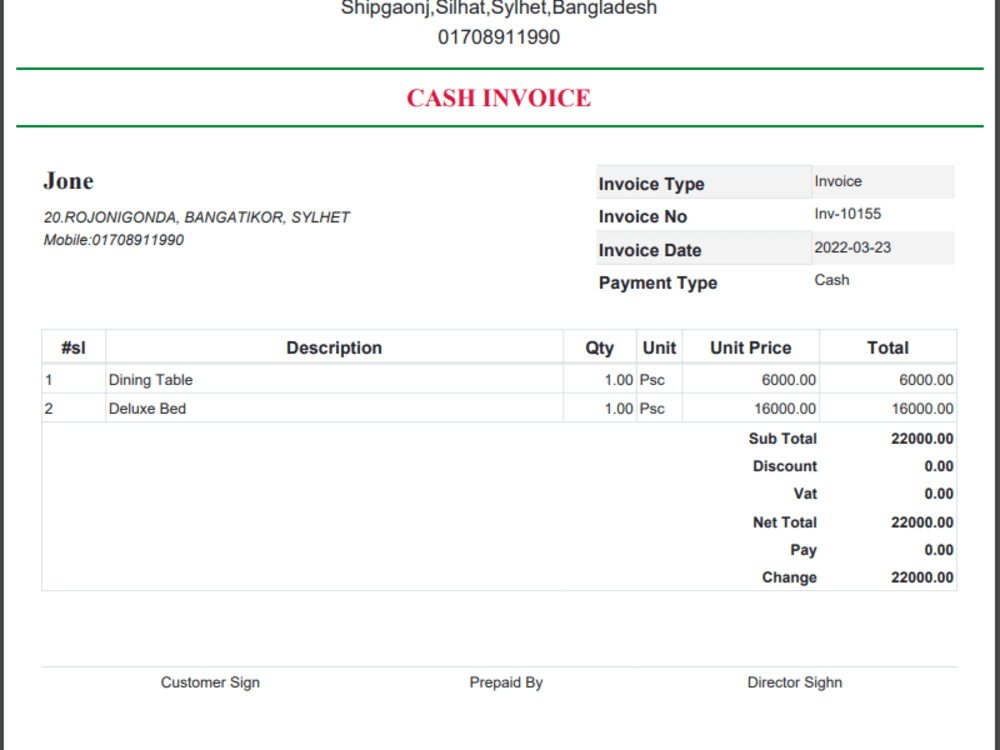
Task: Select address 20.ROJONIGONDA, BANGATIKOR, SYLHET
Action: click(196, 217)
